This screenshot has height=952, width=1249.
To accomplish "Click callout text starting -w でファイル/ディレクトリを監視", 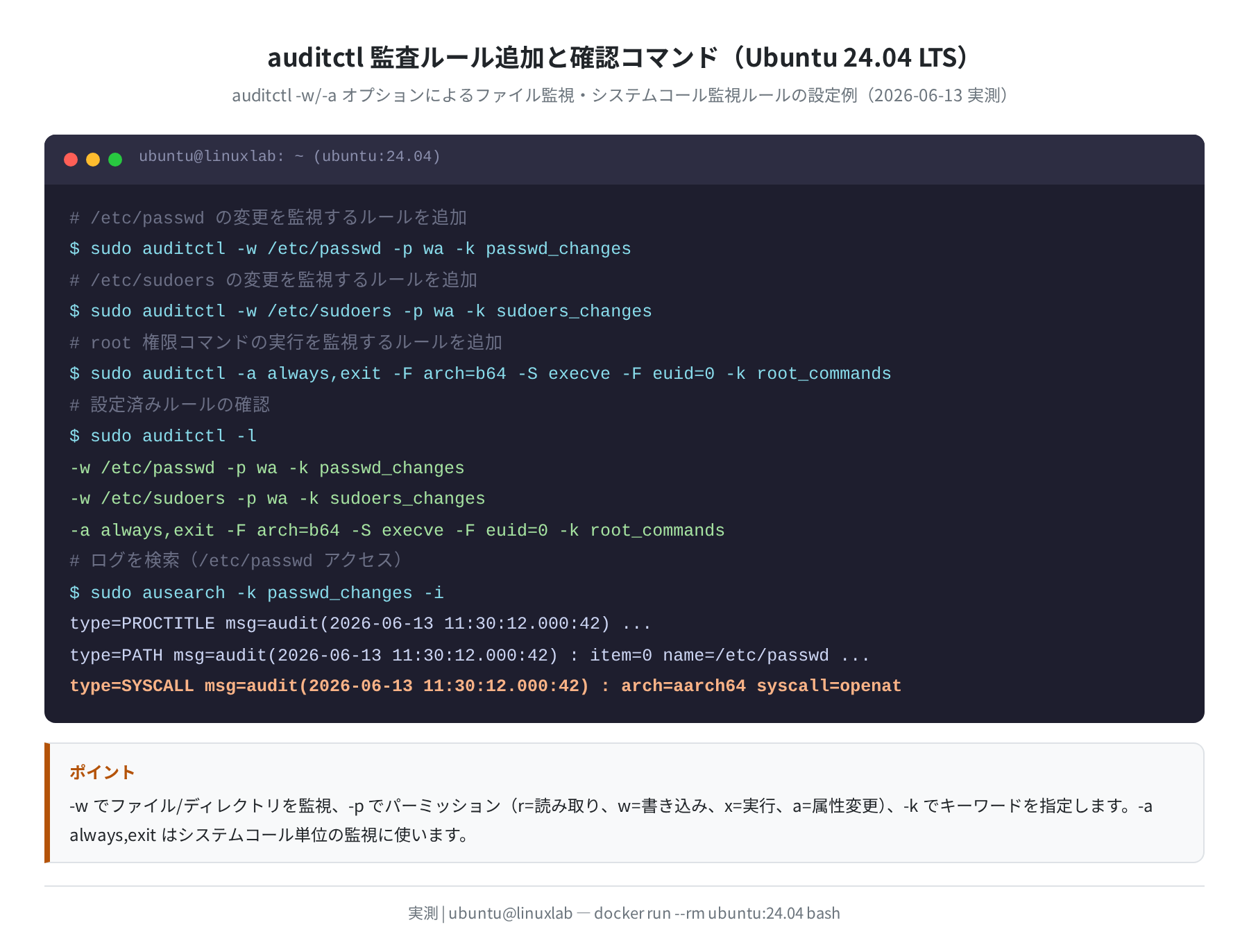I will coord(611,806).
